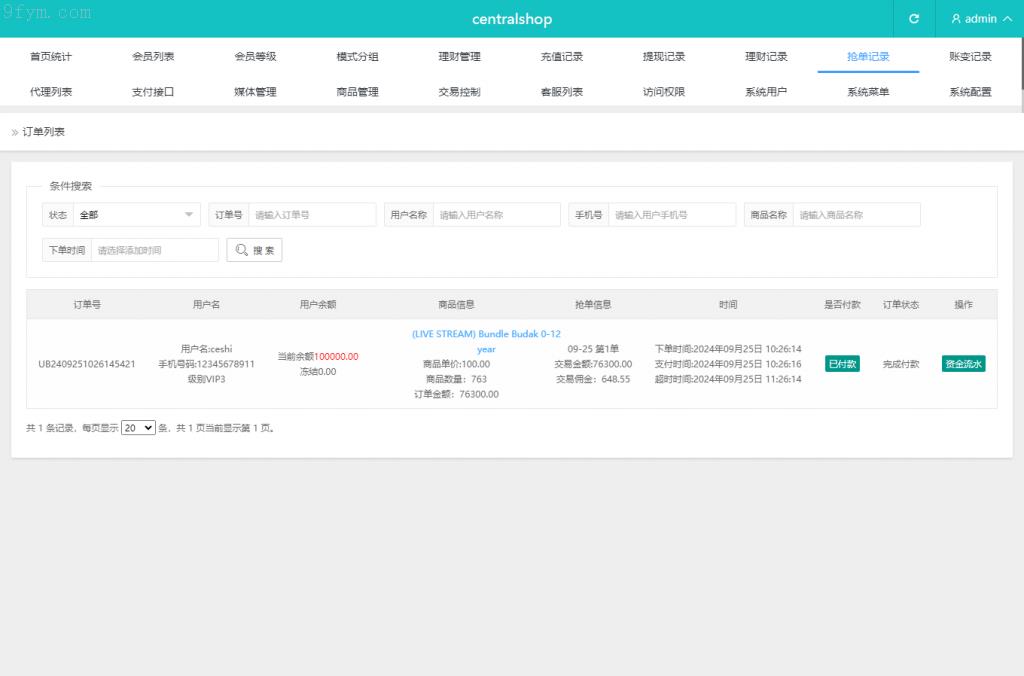Image resolution: width=1024 pixels, height=676 pixels.
Task: Click the refresh icon in header
Action: (913, 19)
